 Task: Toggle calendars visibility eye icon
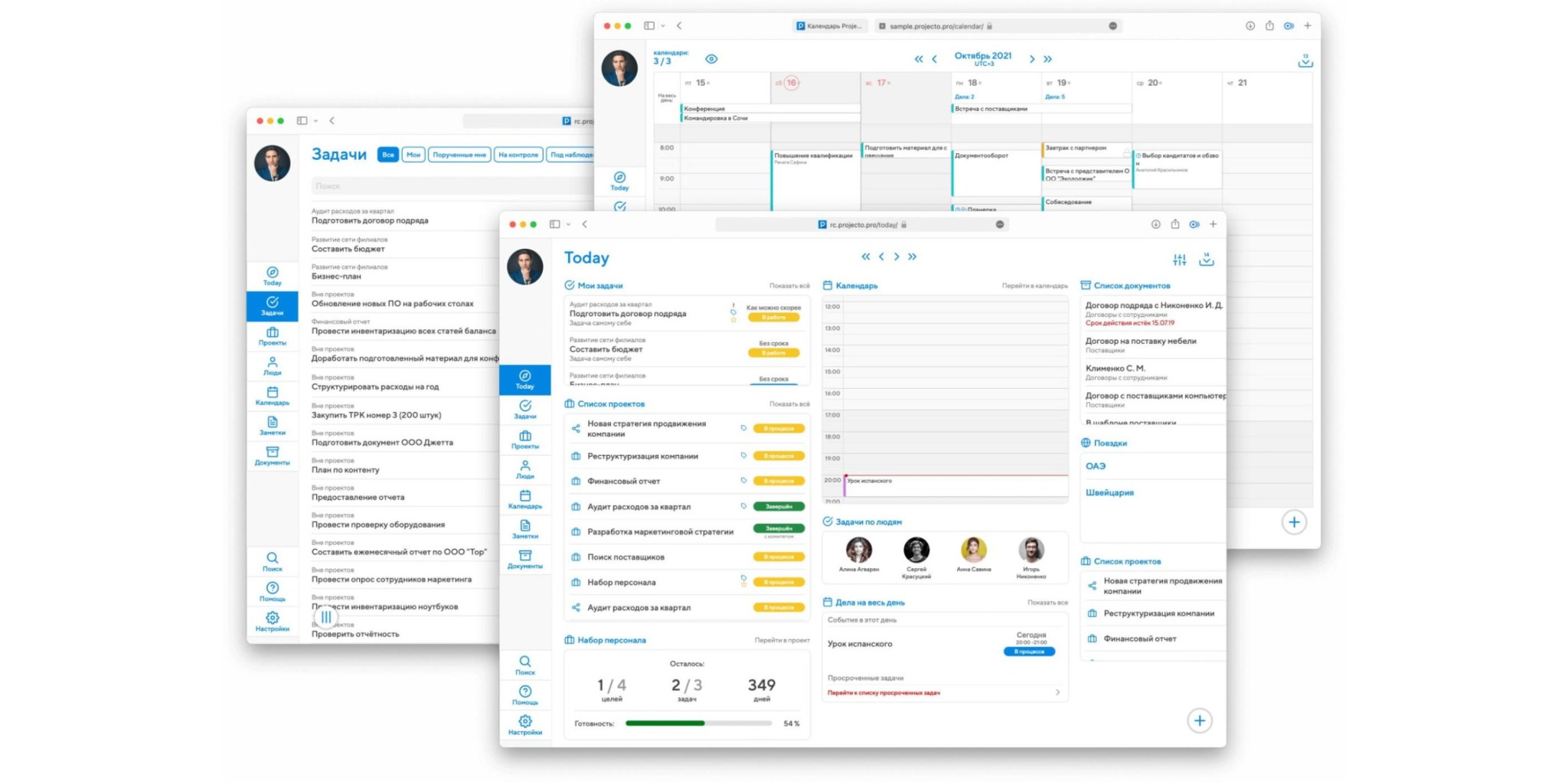click(x=711, y=59)
